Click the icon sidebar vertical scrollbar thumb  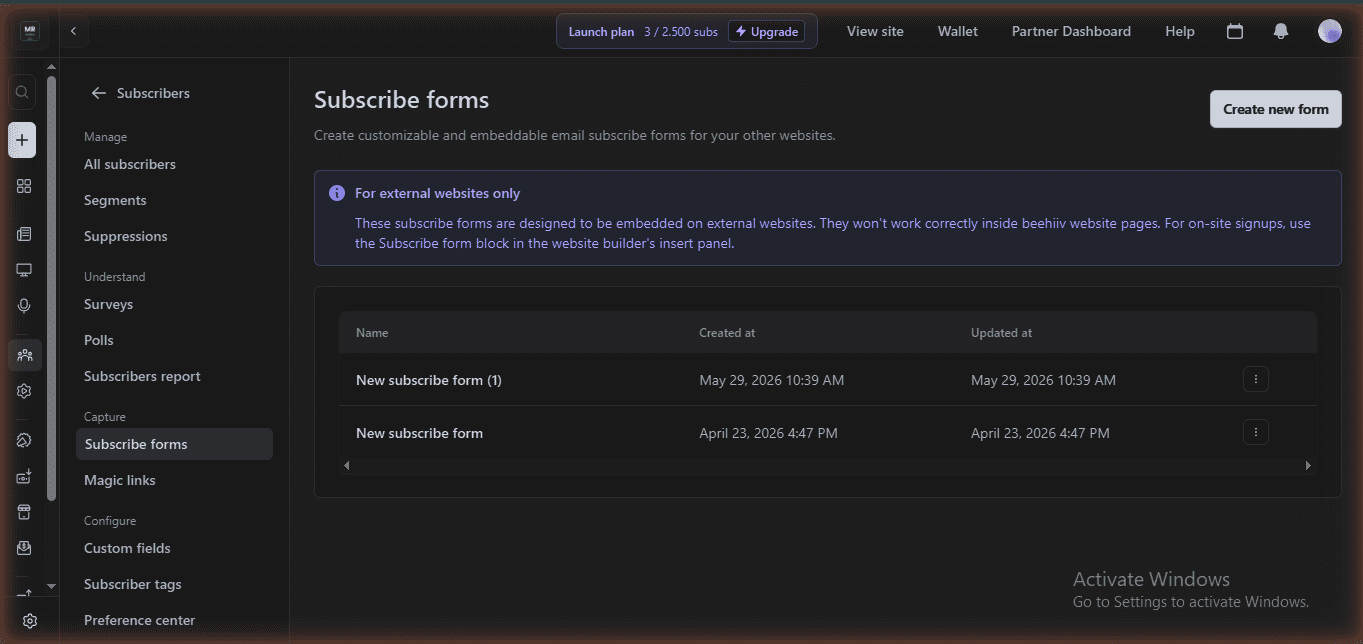point(52,288)
